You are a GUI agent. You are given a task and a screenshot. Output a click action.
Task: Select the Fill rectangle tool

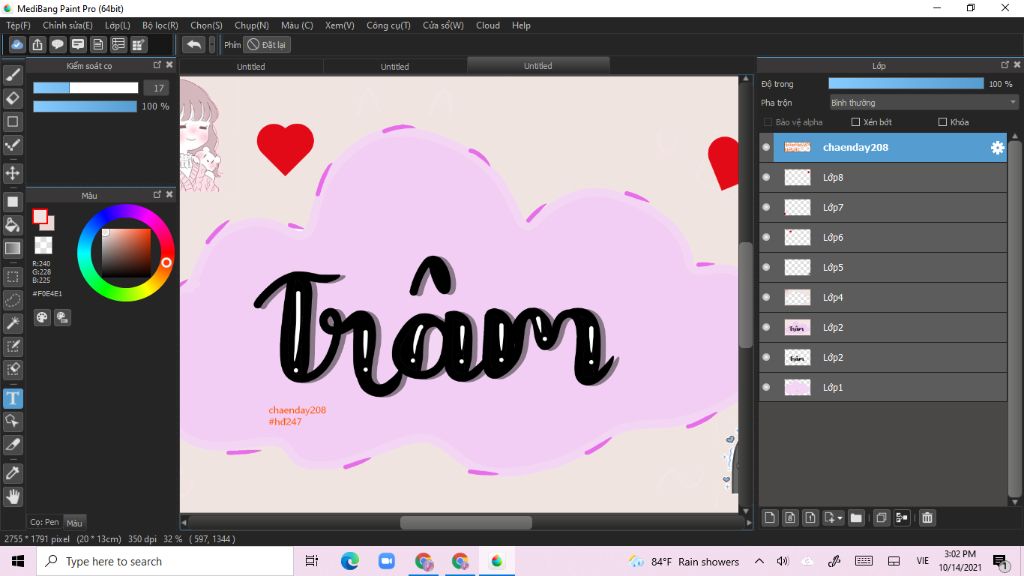[12, 202]
